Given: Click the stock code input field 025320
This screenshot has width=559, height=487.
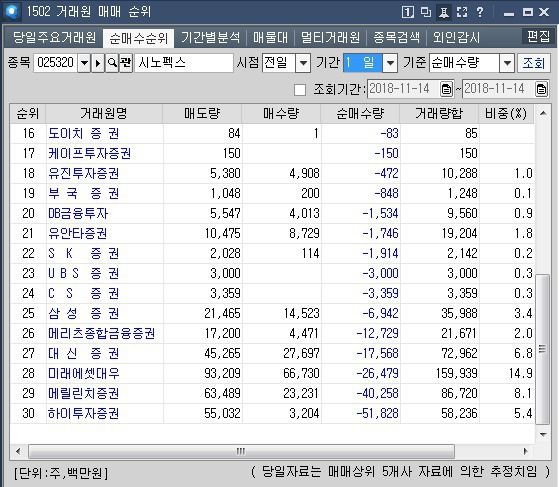Looking at the screenshot, I should click(56, 63).
